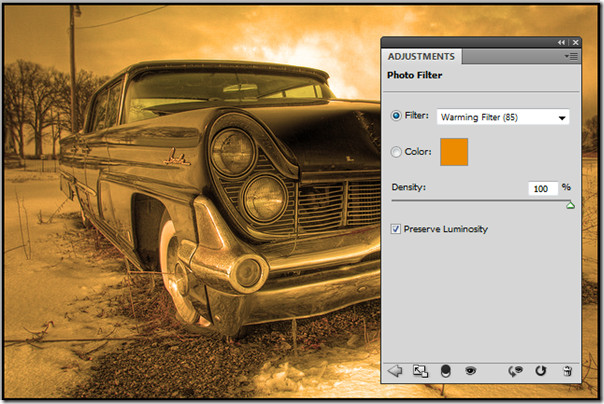Delete adjustment layer trash icon
This screenshot has height=404, width=604.
point(567,371)
